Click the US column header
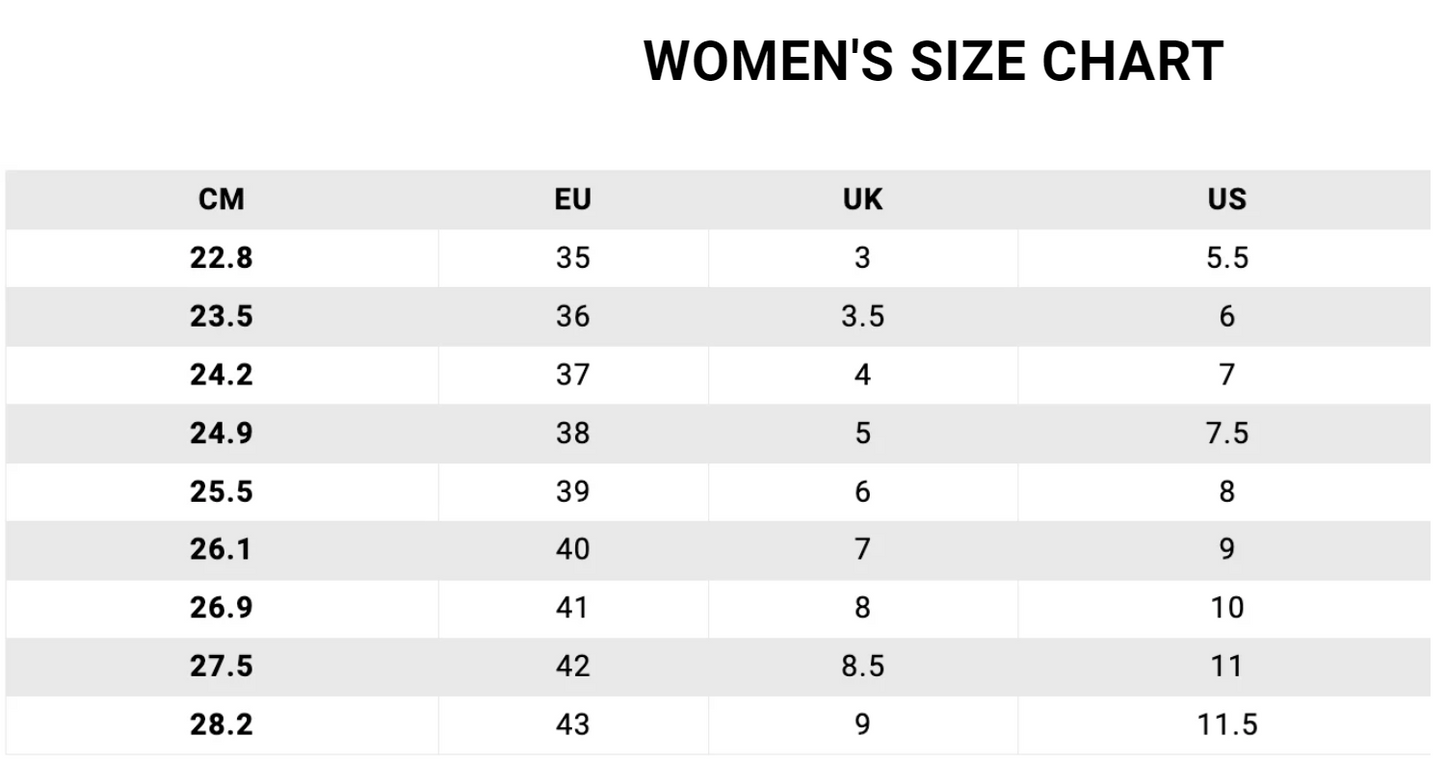This screenshot has height=763, width=1445. 1227,200
